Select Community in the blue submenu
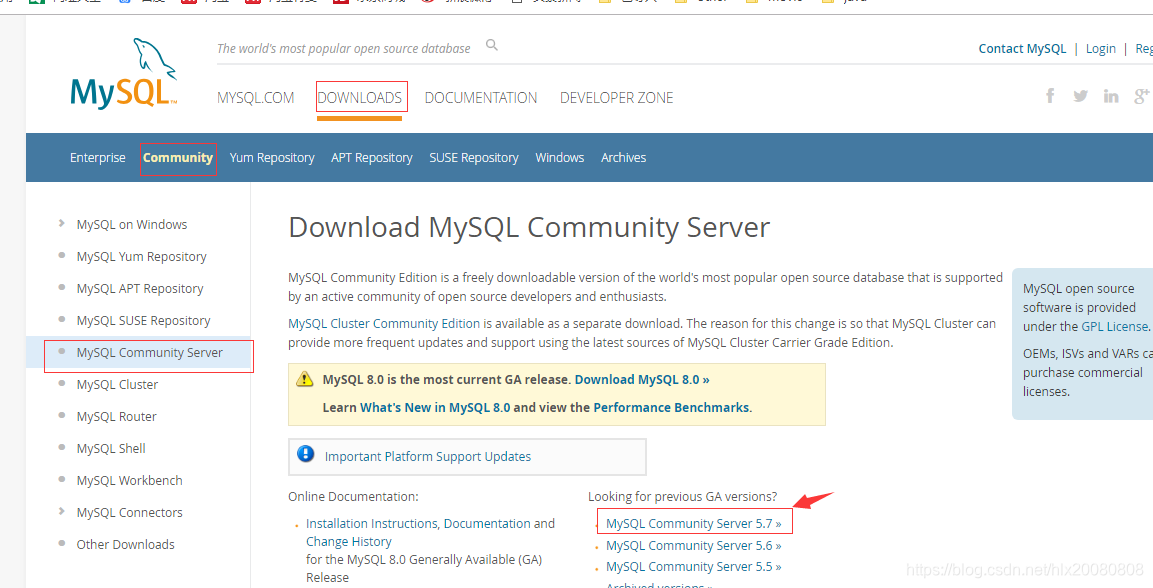The height and width of the screenshot is (588, 1153). (178, 158)
